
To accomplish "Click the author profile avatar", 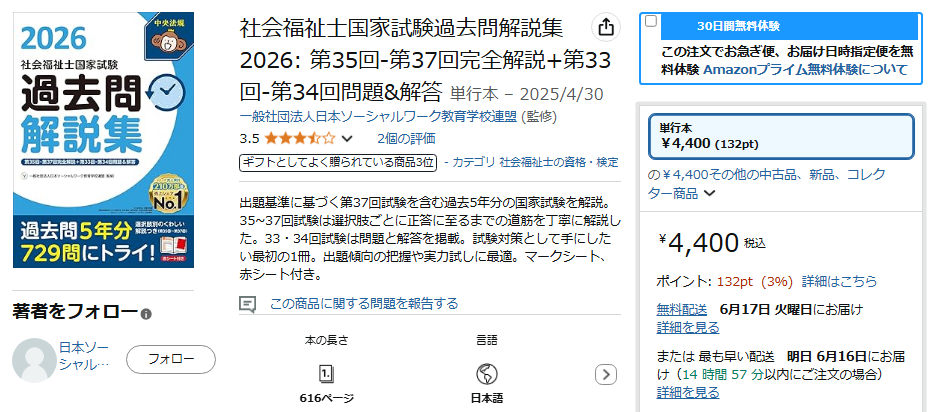I will pyautogui.click(x=34, y=360).
